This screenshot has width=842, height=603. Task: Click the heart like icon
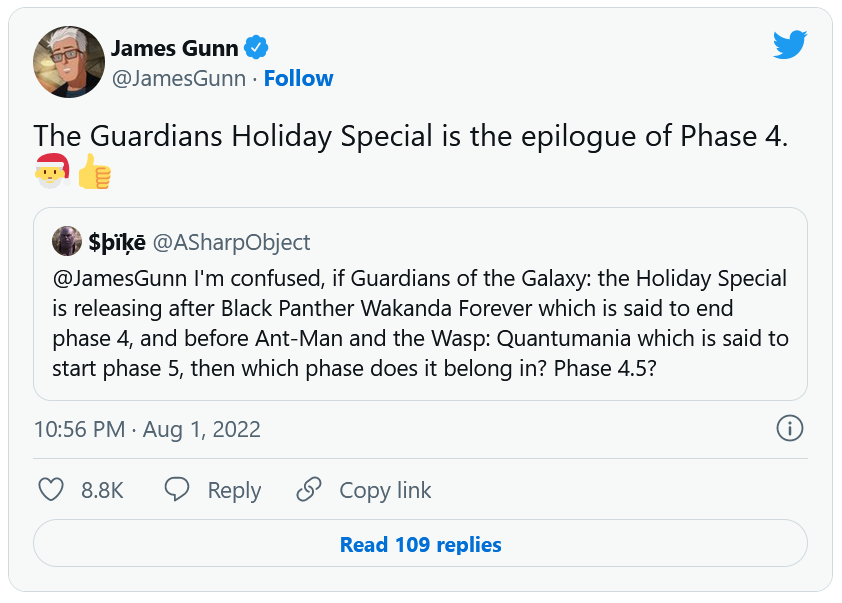click(51, 490)
